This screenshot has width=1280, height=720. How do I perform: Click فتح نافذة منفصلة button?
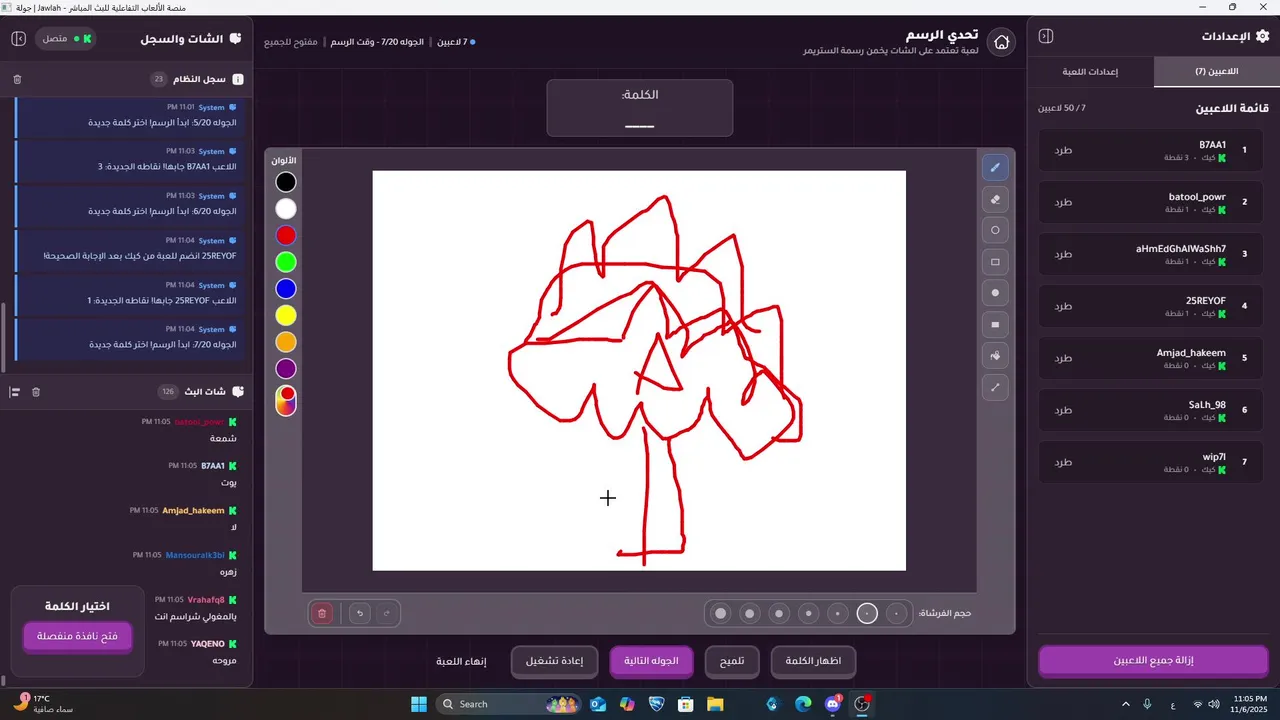pos(77,637)
